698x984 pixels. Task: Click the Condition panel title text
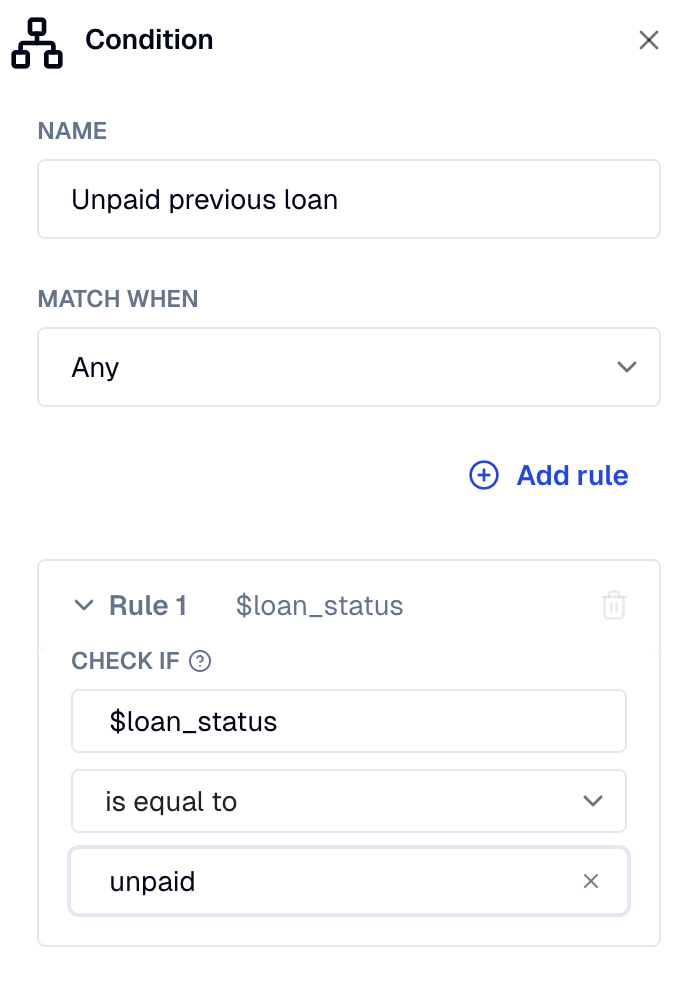point(149,40)
